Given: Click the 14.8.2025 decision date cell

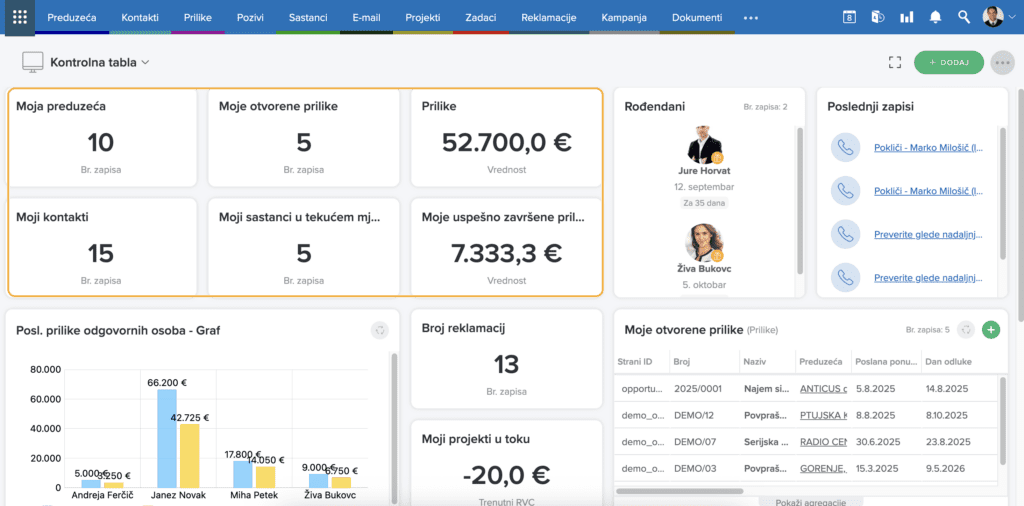Looking at the screenshot, I should pyautogui.click(x=946, y=389).
